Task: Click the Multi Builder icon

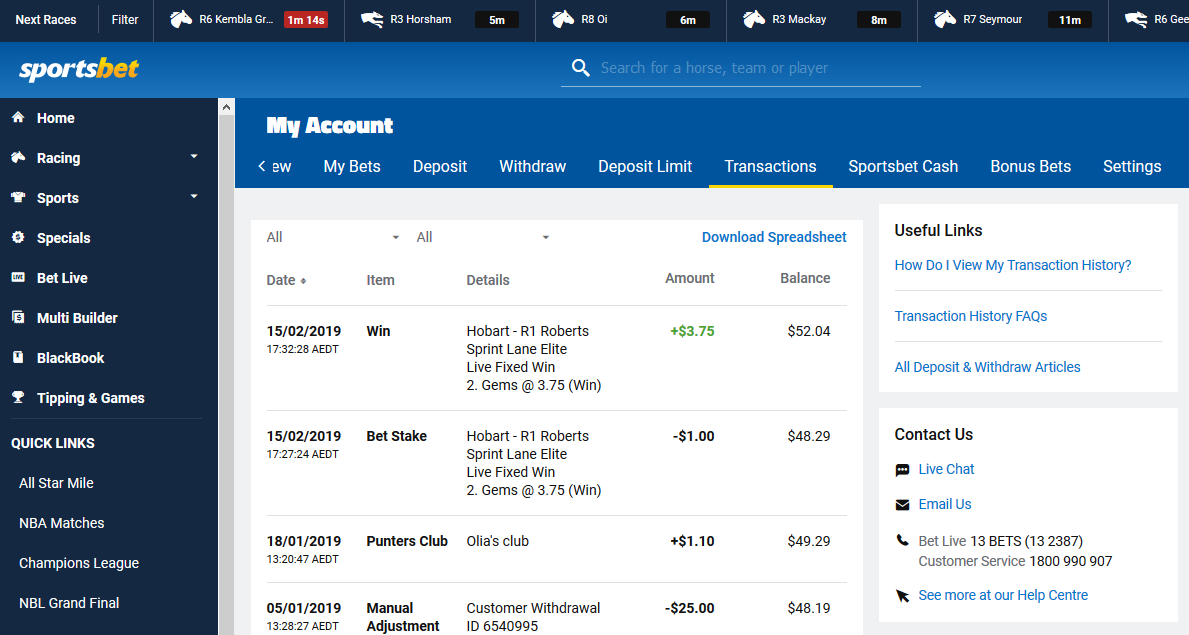Action: (x=18, y=317)
